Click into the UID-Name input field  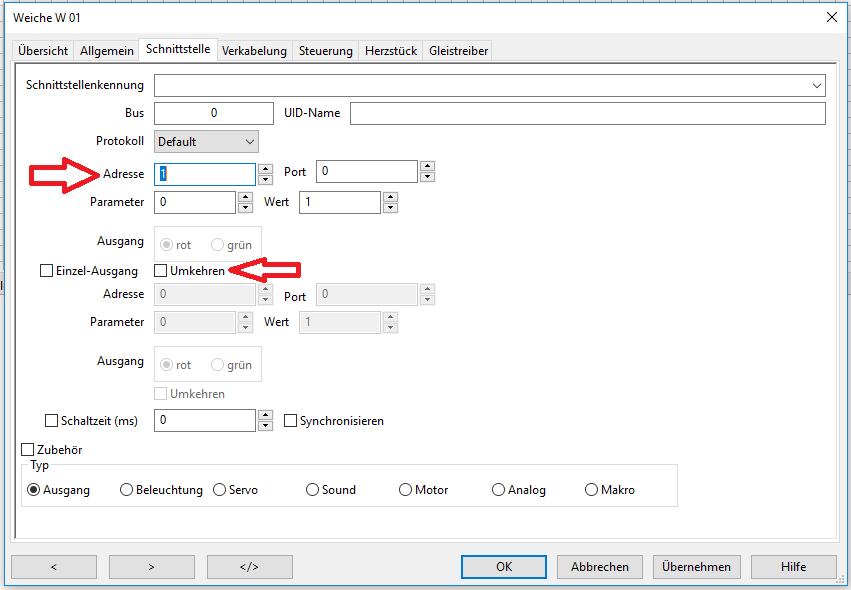[x=587, y=113]
